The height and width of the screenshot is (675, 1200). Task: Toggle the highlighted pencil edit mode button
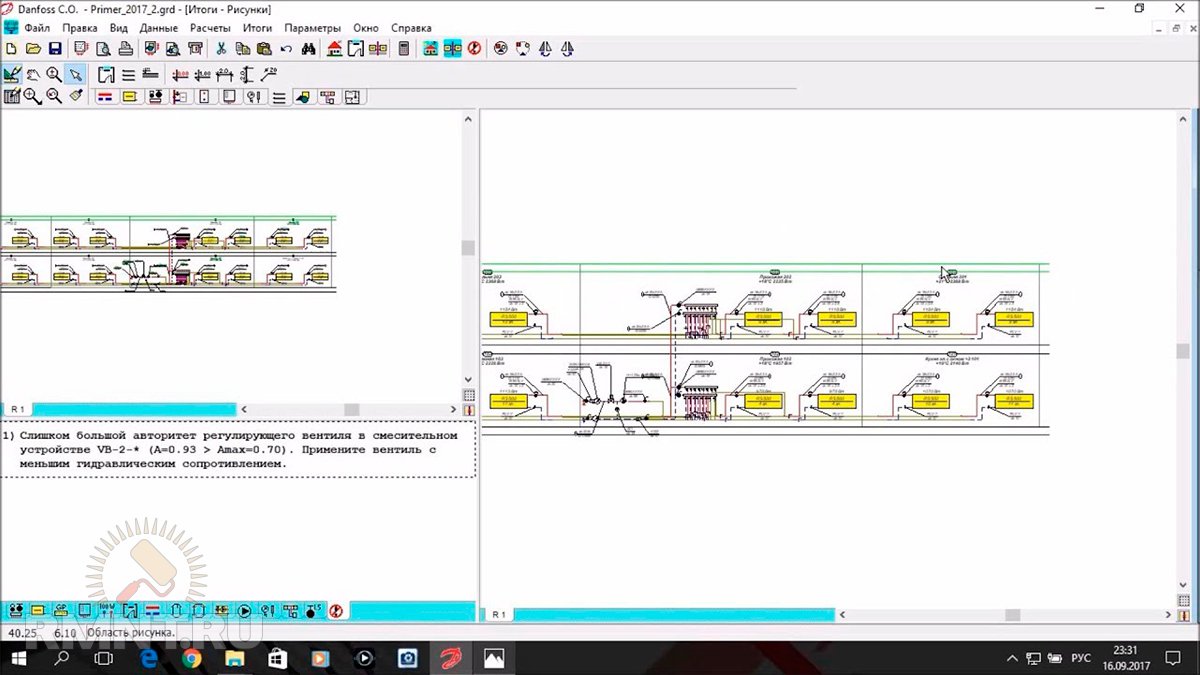click(12, 75)
